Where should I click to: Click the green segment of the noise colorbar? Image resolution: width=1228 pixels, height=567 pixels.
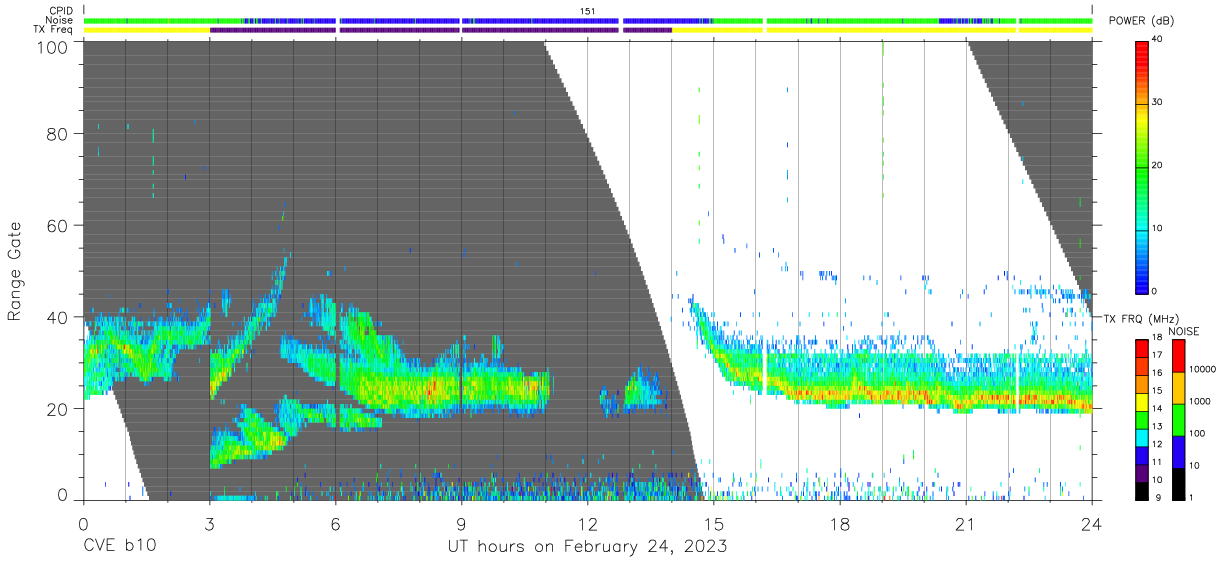pos(1178,419)
